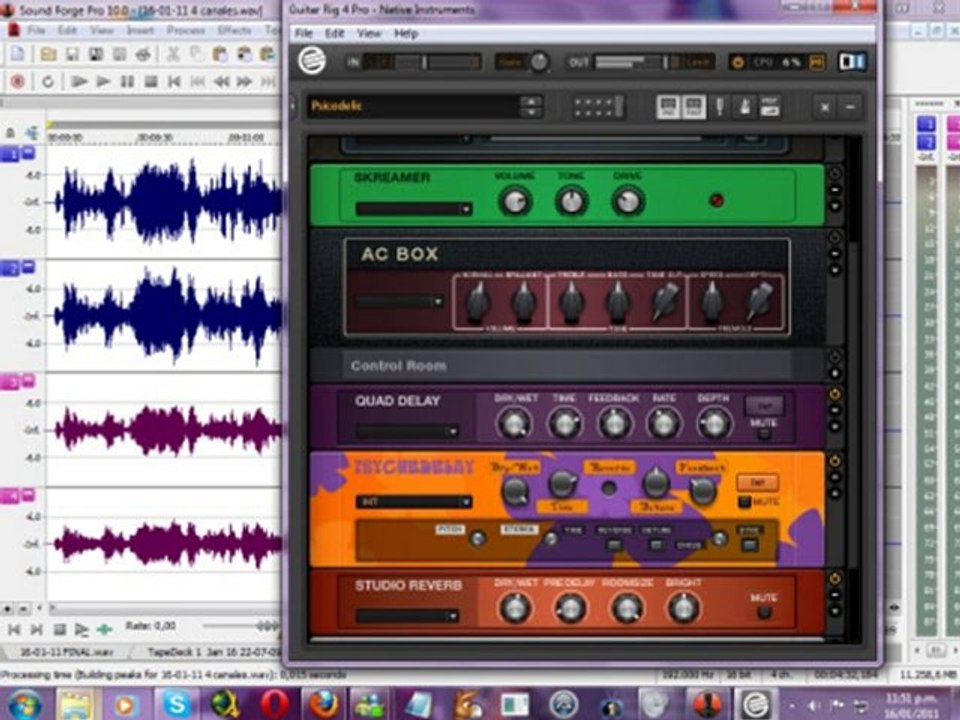Image resolution: width=960 pixels, height=720 pixels.
Task: Click the Studio Reverb ROOMSIZE knob
Action: pos(626,608)
